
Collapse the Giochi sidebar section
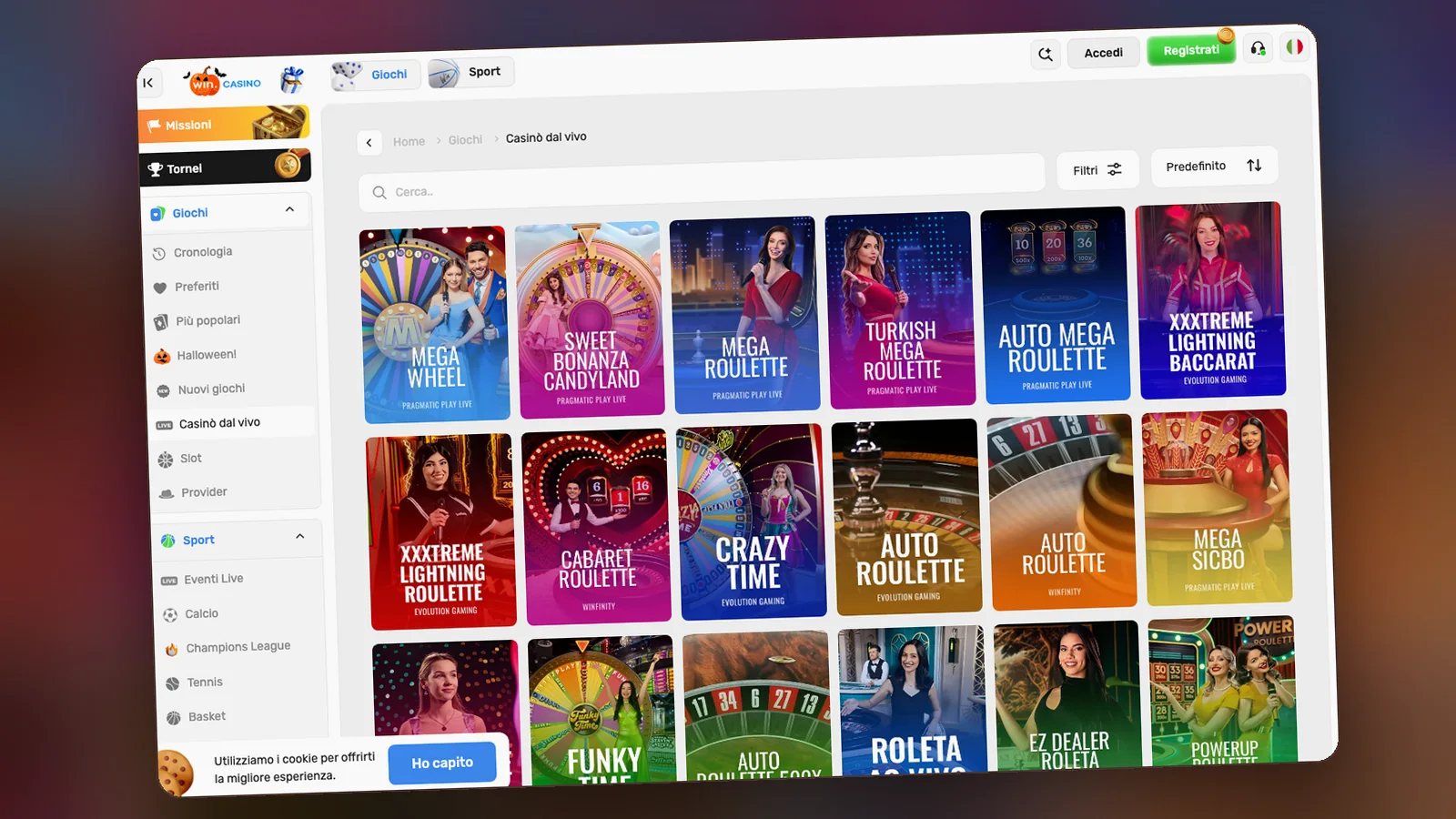[x=289, y=209]
